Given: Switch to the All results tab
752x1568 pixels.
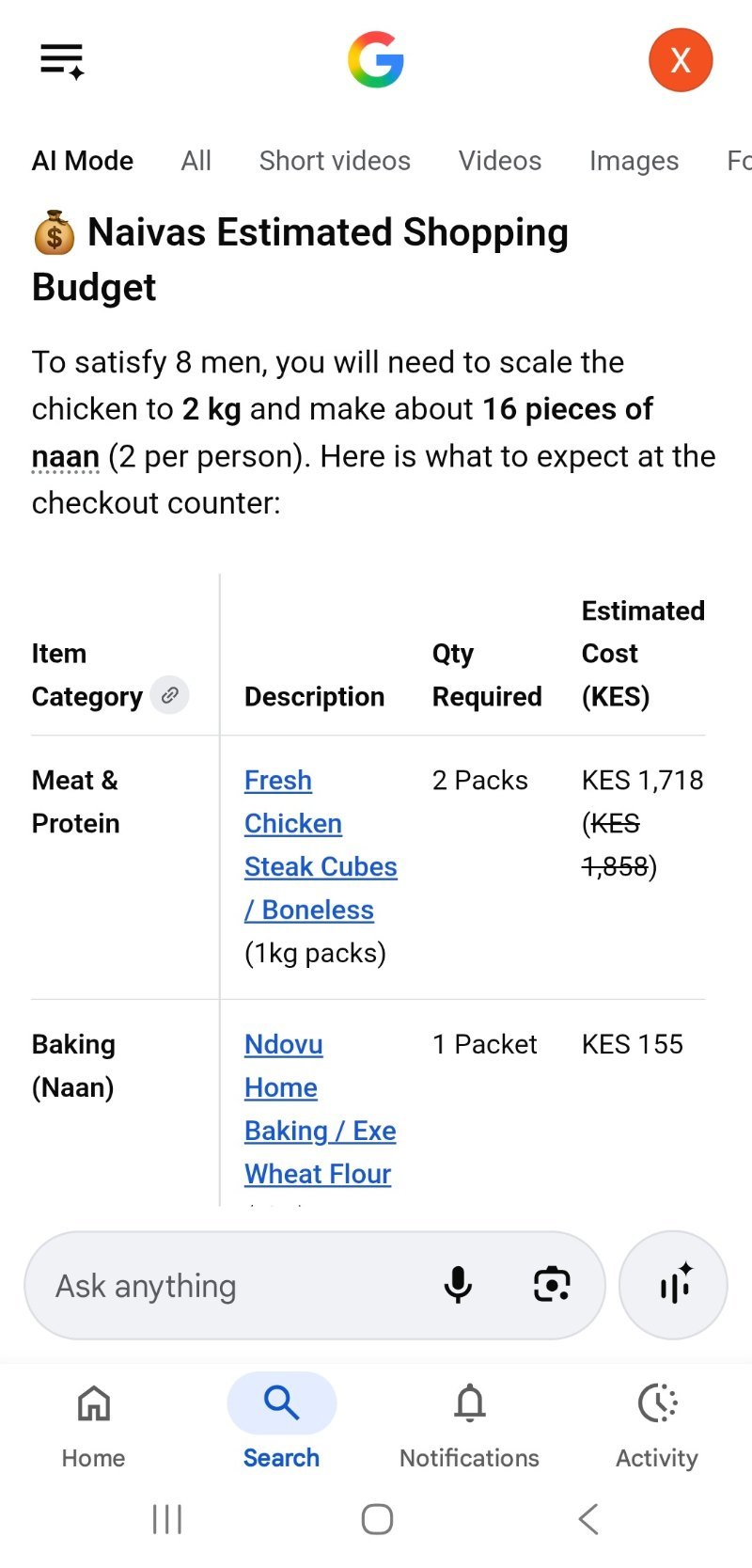Looking at the screenshot, I should pyautogui.click(x=196, y=161).
